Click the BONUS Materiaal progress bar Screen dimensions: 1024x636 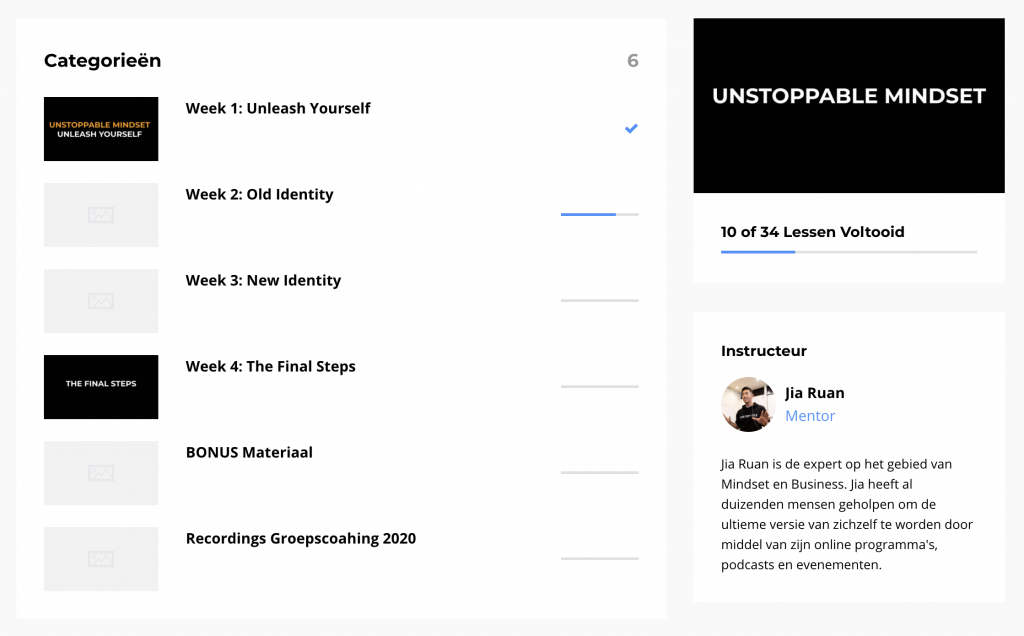(600, 472)
